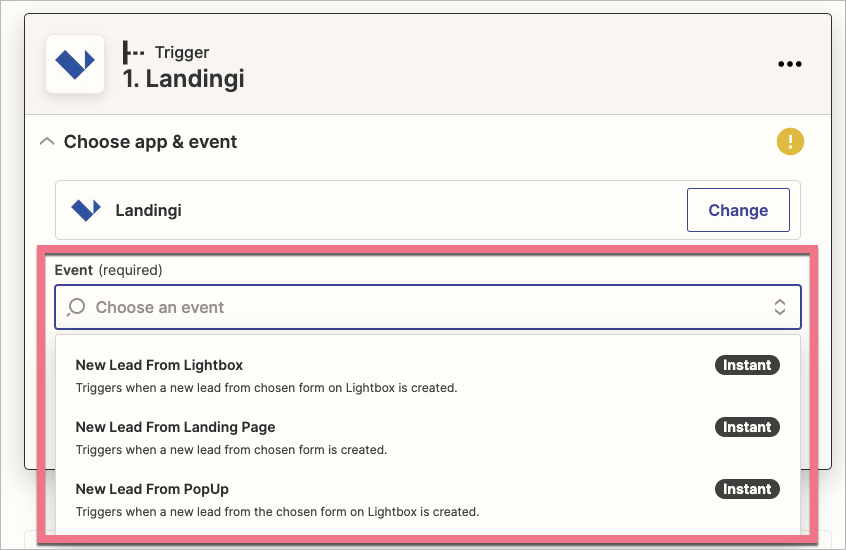The image size is (846, 550).
Task: Click the small Landingi logo in app row
Action: [86, 210]
